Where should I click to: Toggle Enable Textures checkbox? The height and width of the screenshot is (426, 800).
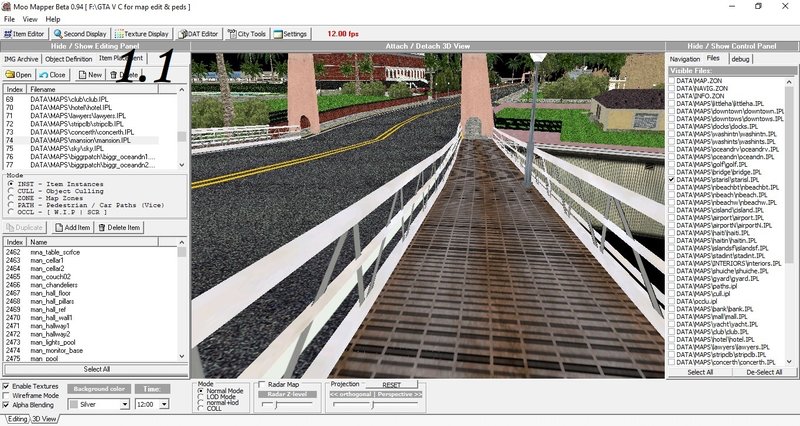tap(6, 386)
